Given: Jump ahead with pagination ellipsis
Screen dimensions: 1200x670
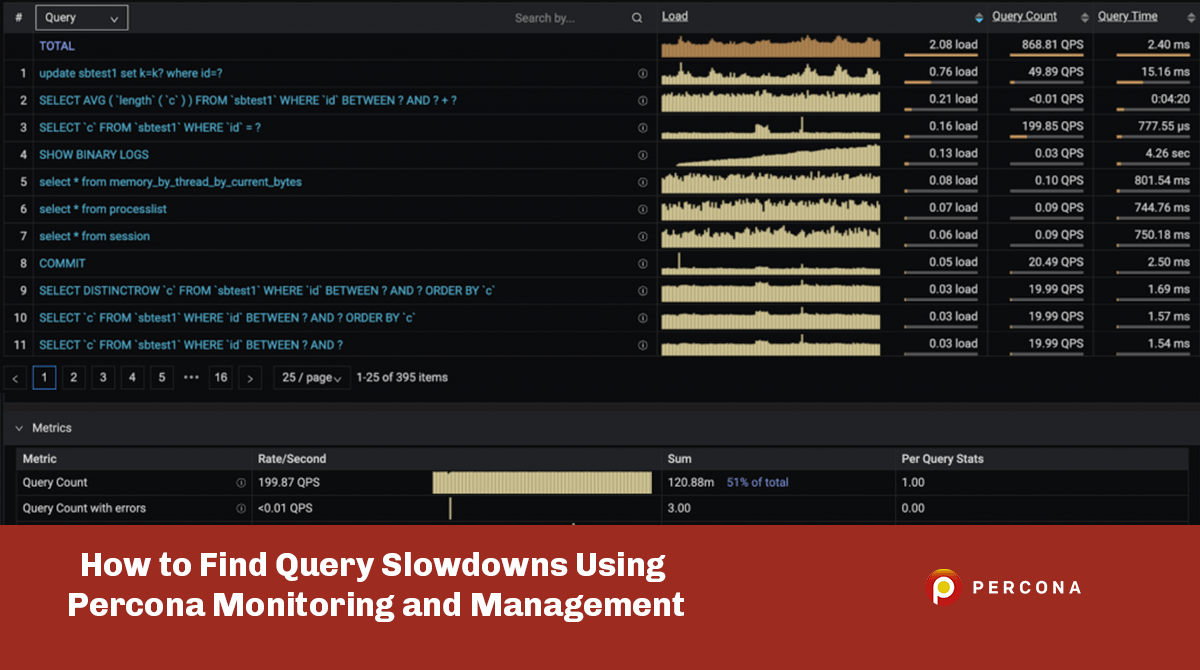Looking at the screenshot, I should (x=191, y=378).
